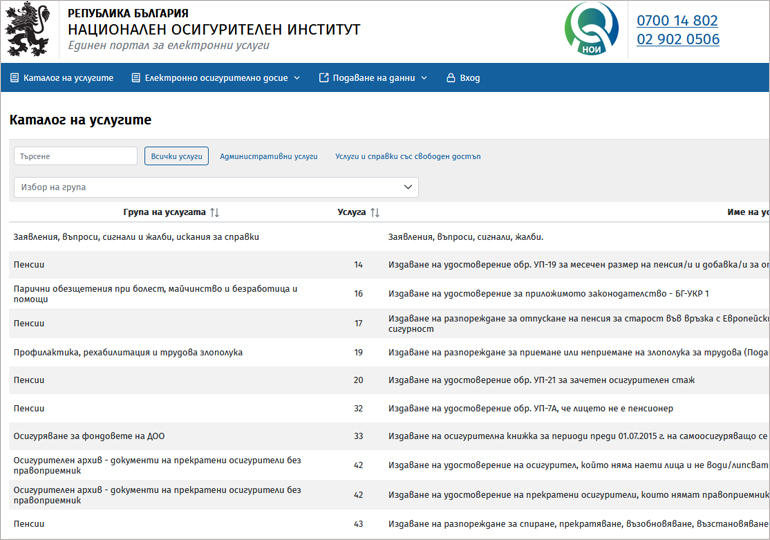Filter by Административни услуги
Viewport: 770px width, 540px height.
(268, 156)
